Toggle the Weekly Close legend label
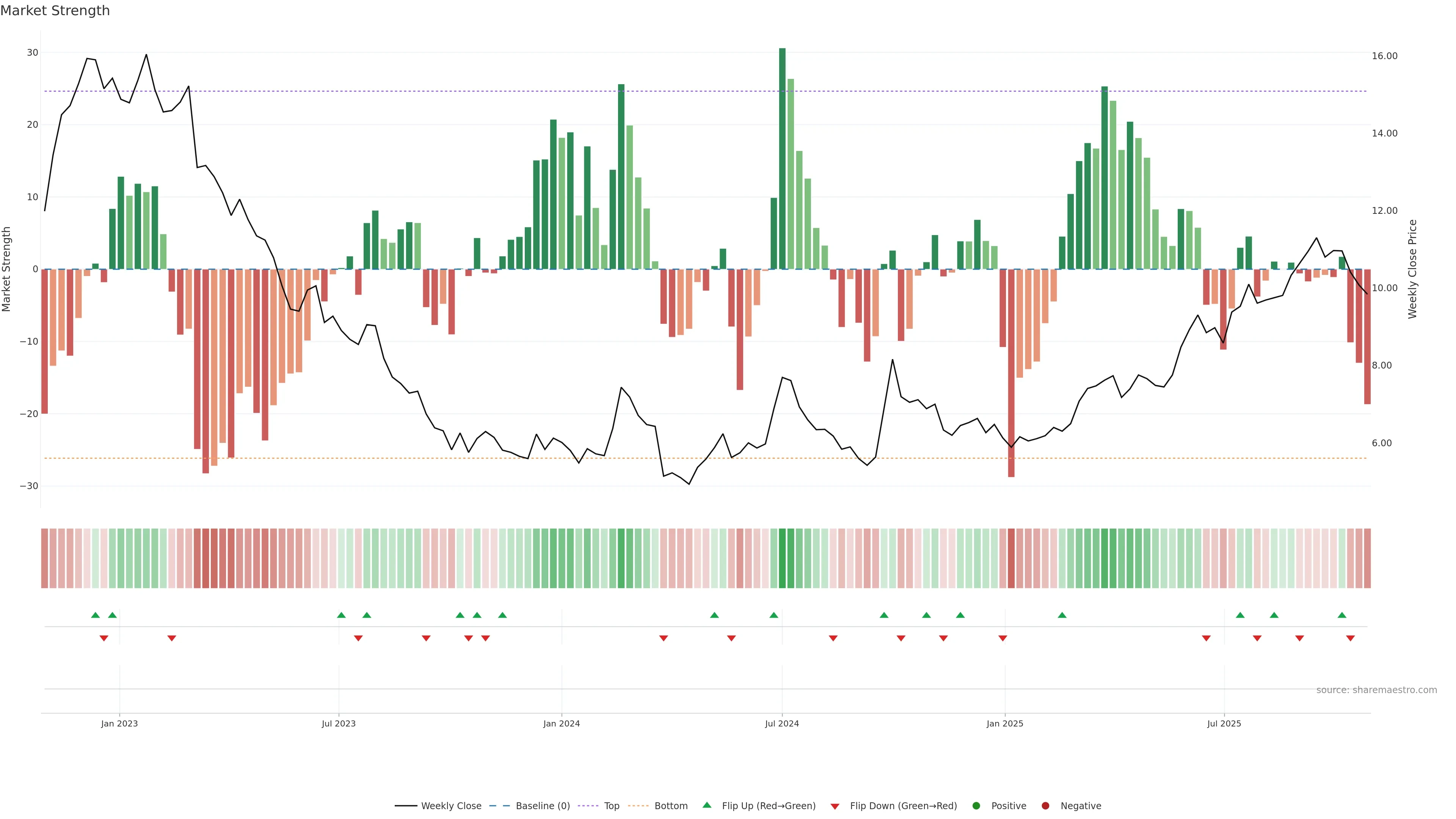The width and height of the screenshot is (1456, 819). point(451,806)
